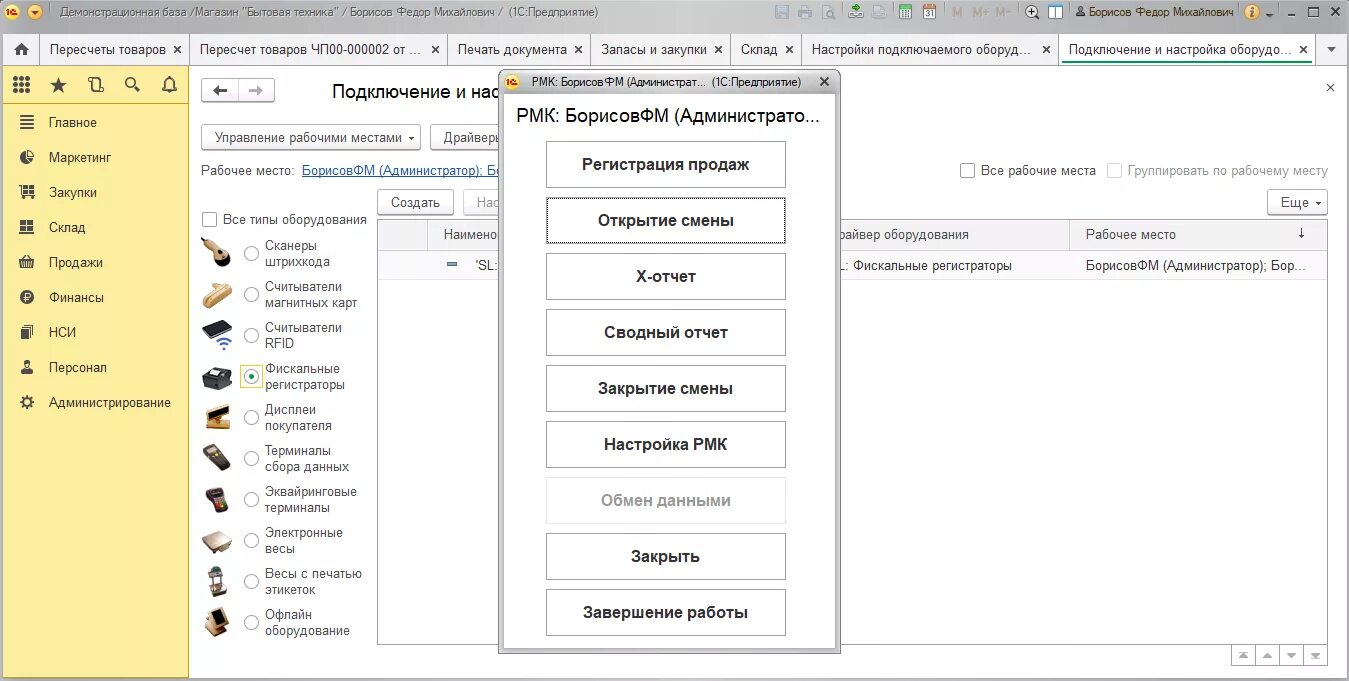Sort by Рабочее место column header
The height and width of the screenshot is (681, 1349).
pyautogui.click(x=1198, y=234)
